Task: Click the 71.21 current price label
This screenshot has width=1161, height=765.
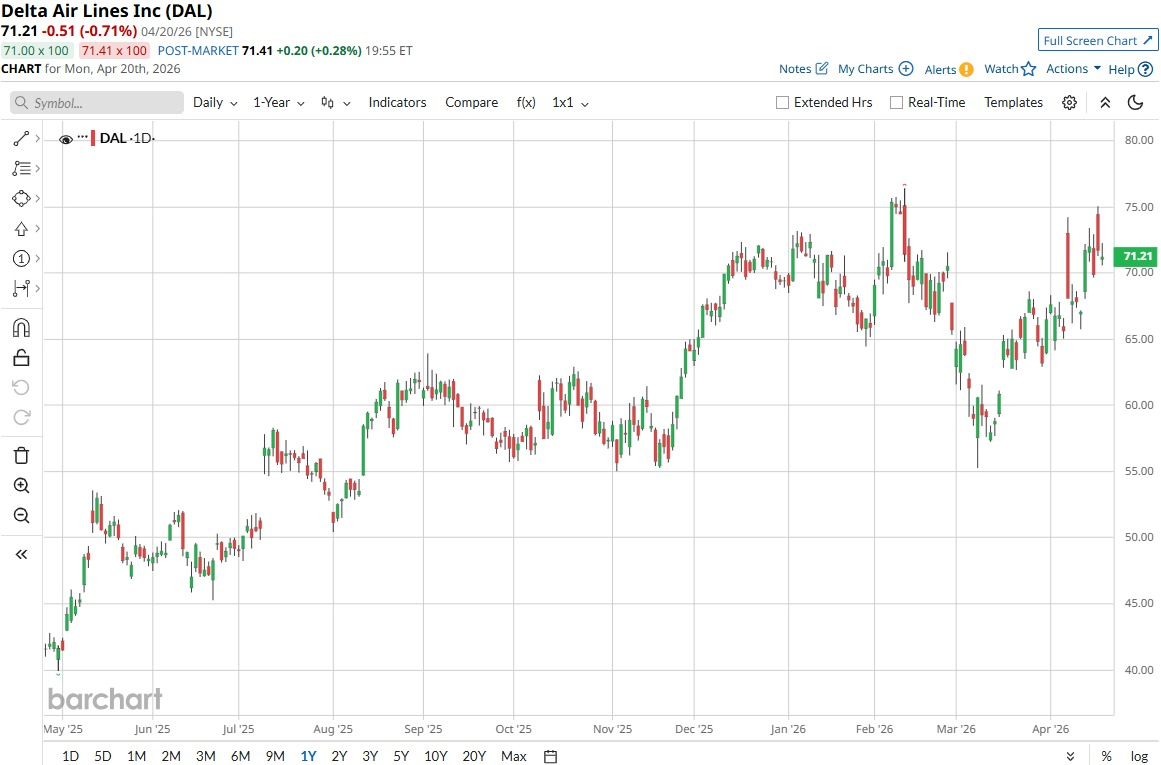Action: click(x=1136, y=256)
